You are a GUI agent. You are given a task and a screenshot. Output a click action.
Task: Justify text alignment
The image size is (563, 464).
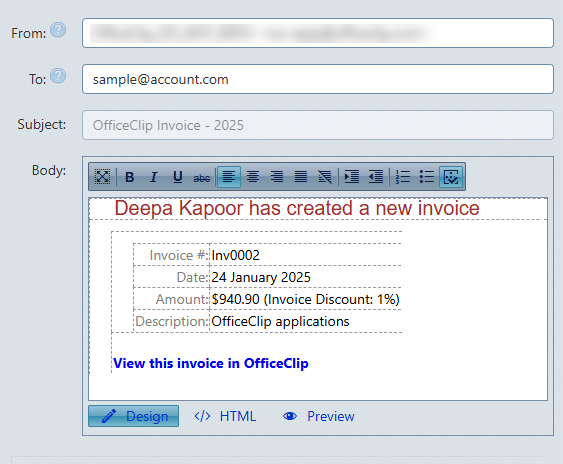click(x=301, y=177)
